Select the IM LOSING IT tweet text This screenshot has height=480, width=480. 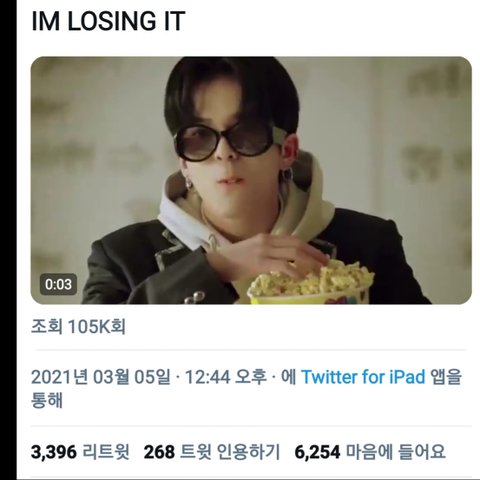point(108,22)
